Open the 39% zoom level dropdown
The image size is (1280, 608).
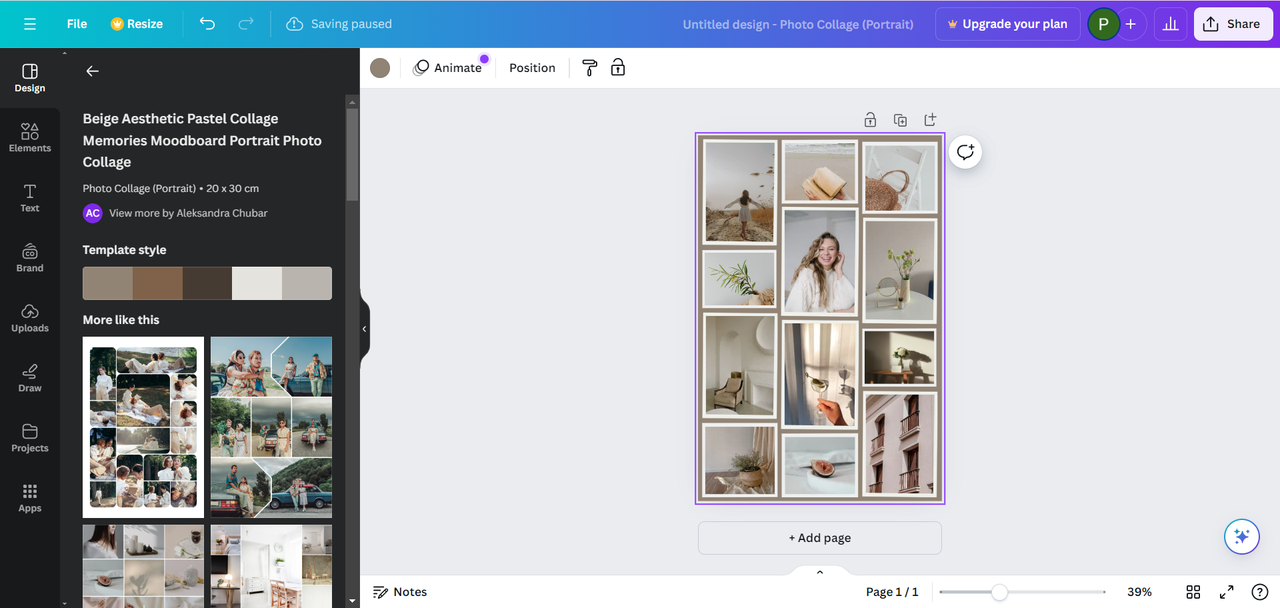1140,592
